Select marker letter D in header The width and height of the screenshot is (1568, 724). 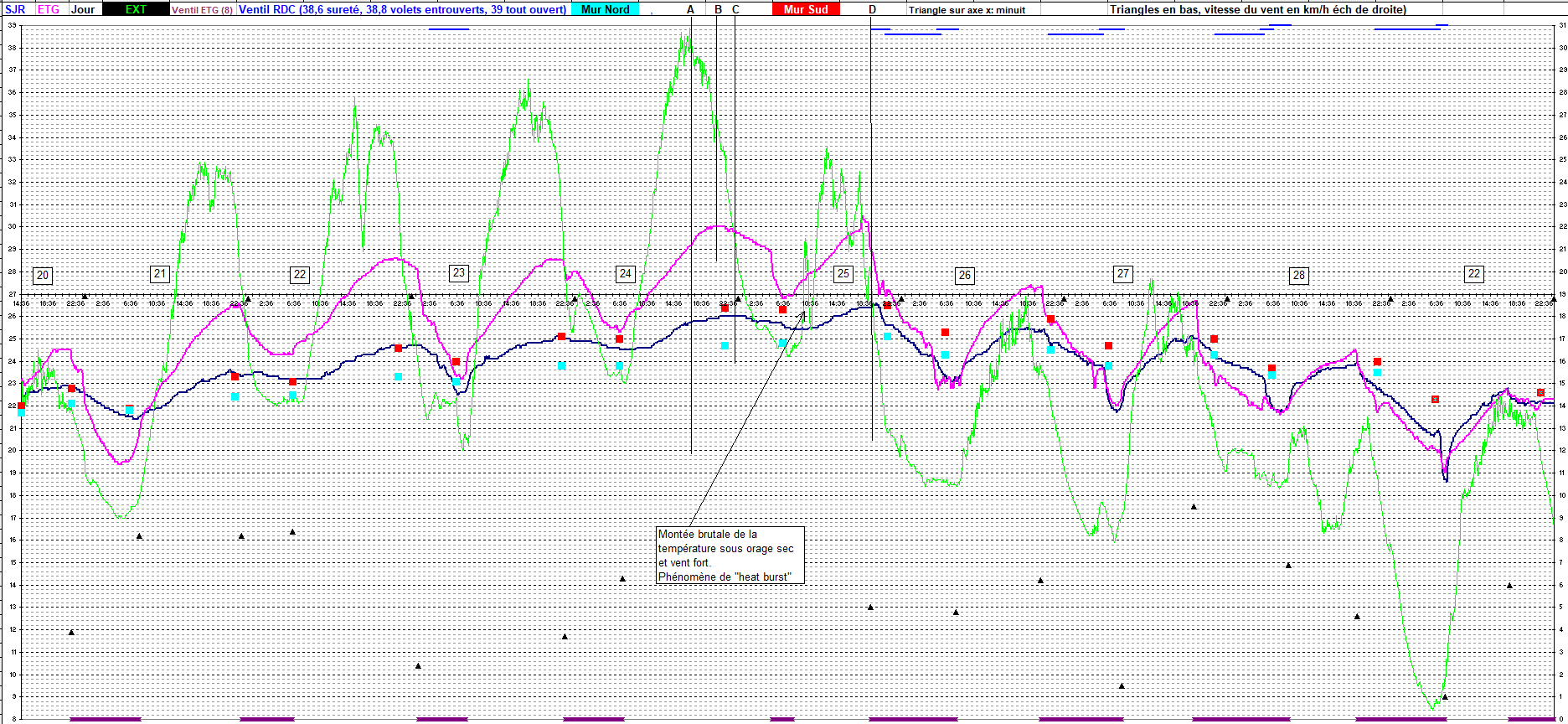point(872,9)
